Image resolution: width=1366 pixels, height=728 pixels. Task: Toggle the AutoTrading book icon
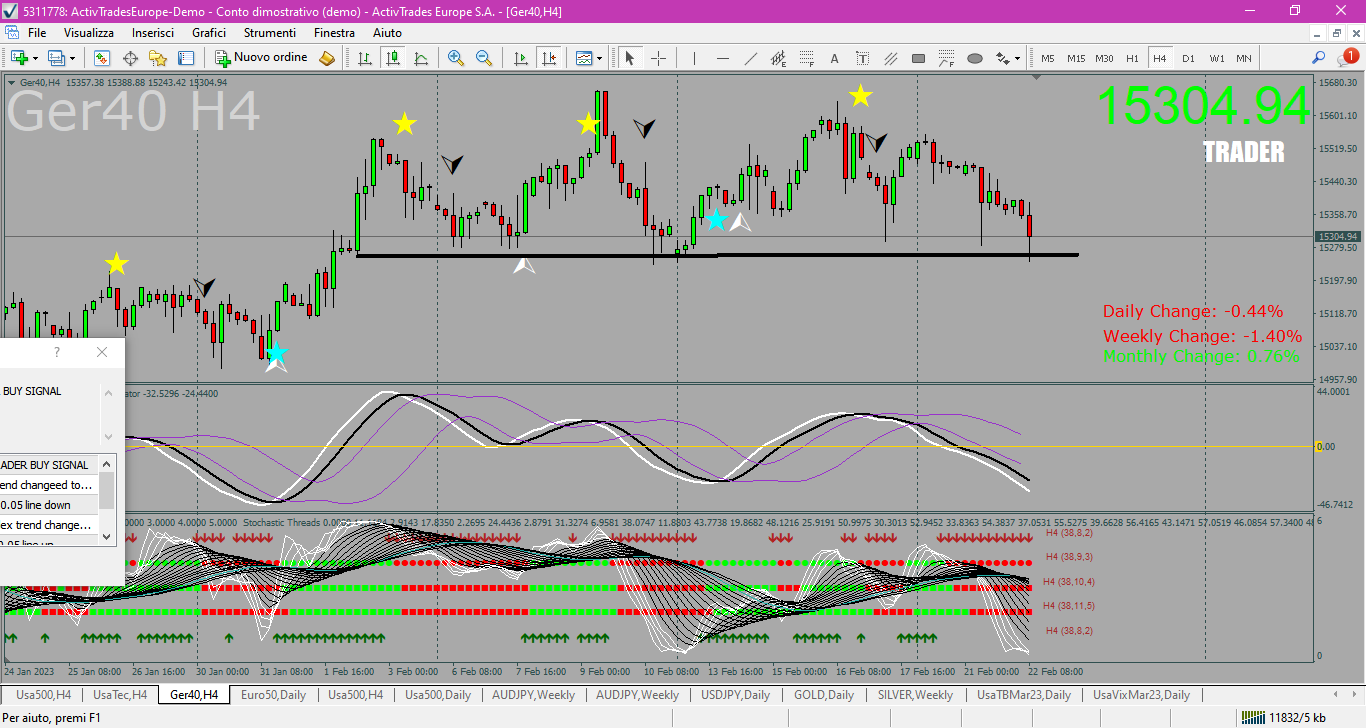coord(327,58)
